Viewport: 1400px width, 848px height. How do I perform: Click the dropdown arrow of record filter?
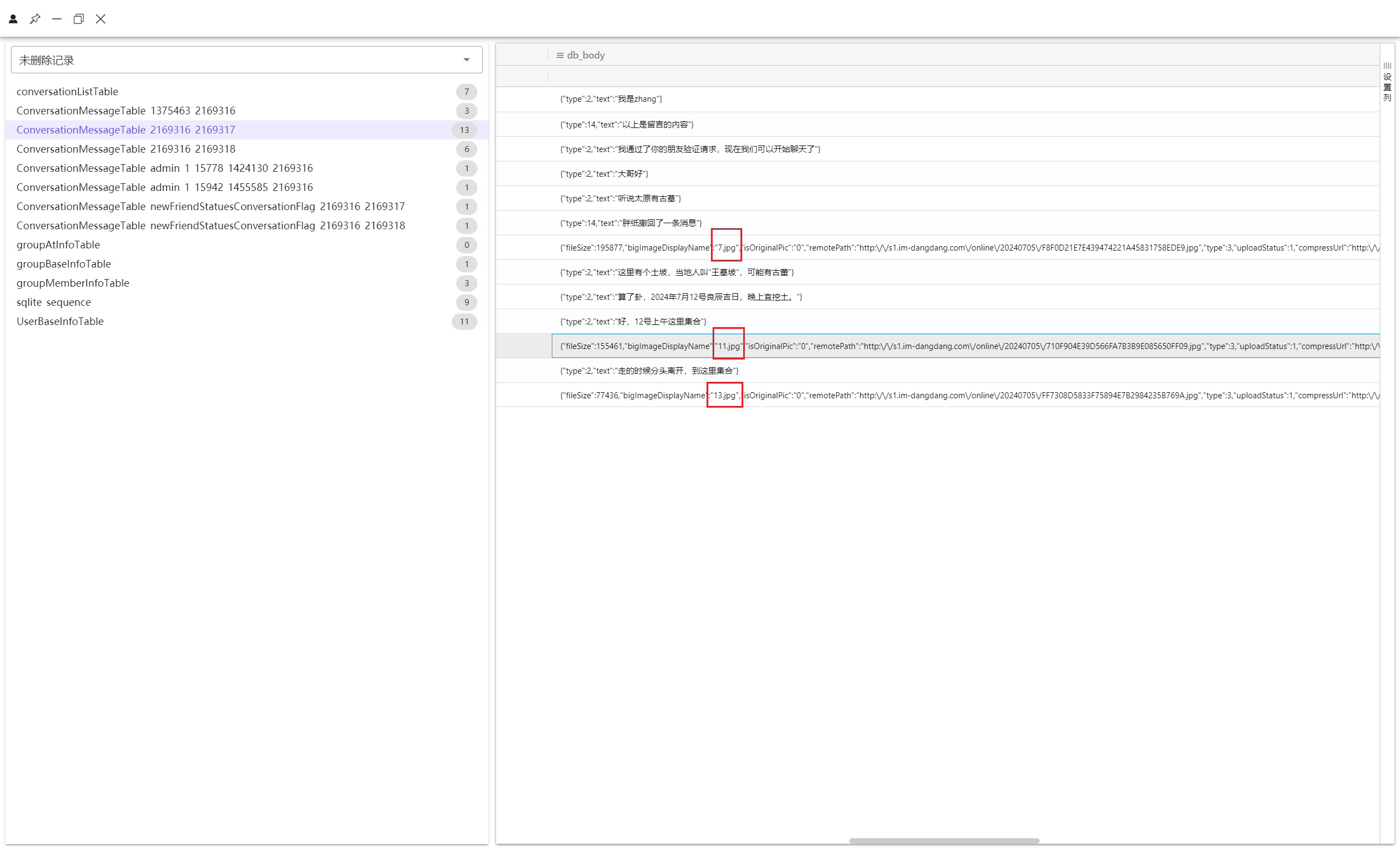466,60
